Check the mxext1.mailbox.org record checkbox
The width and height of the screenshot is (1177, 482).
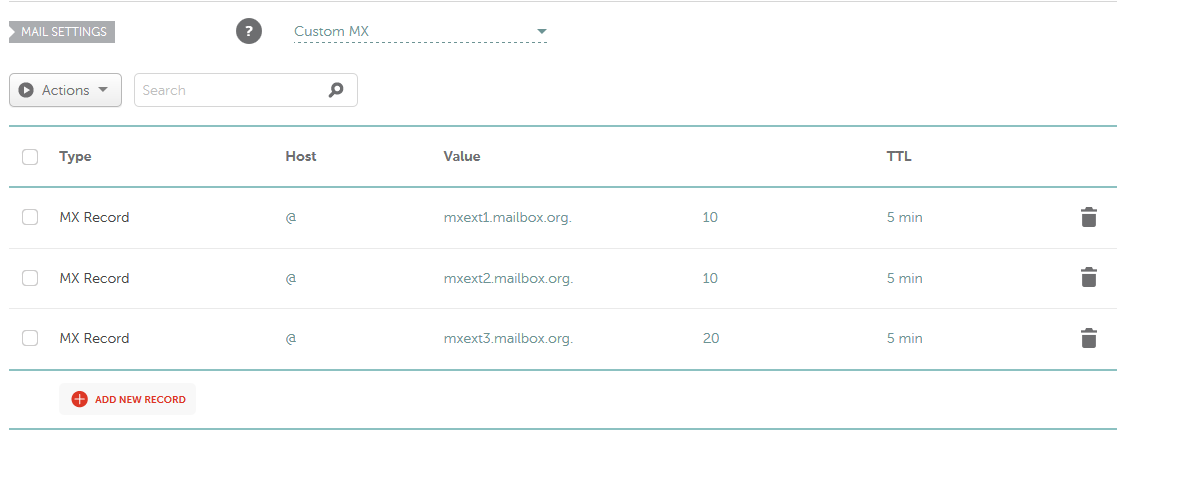(30, 217)
